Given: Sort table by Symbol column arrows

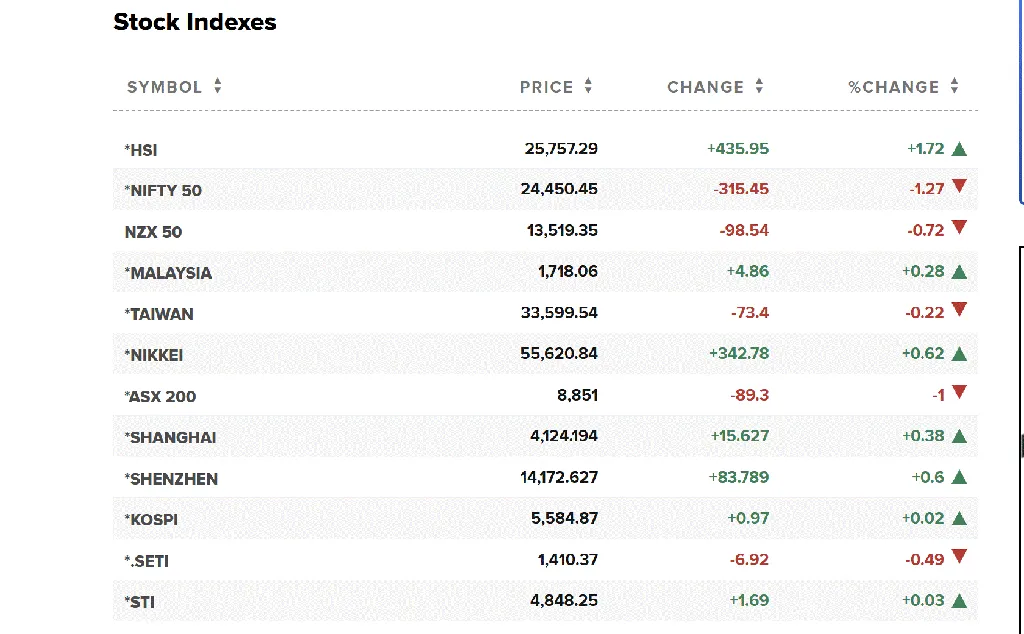Looking at the screenshot, I should point(218,87).
